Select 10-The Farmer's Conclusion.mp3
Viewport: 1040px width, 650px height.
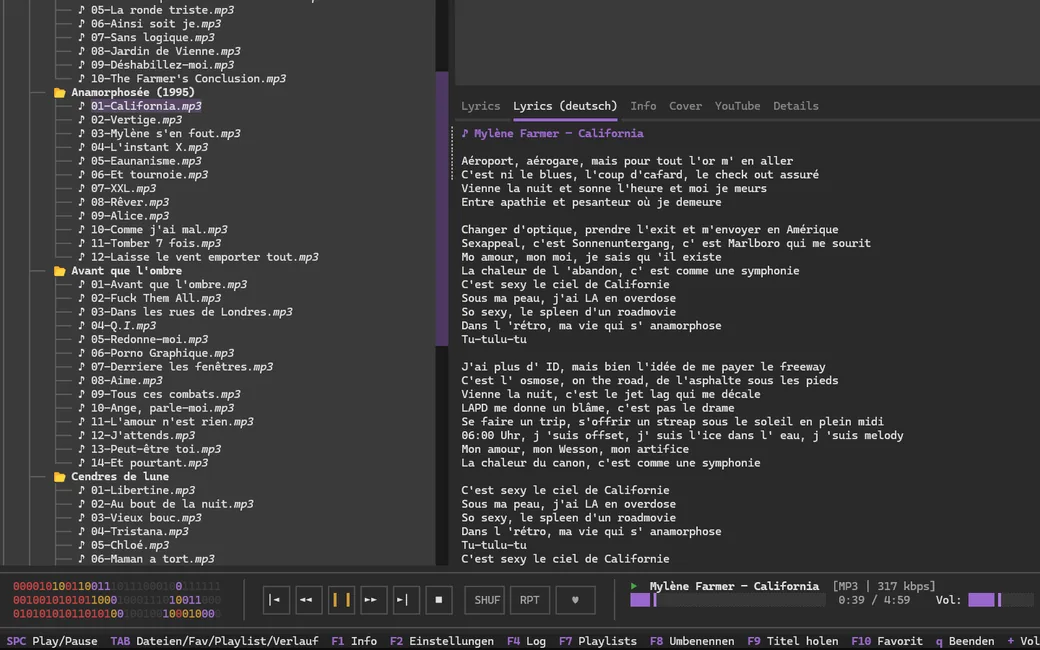click(188, 79)
